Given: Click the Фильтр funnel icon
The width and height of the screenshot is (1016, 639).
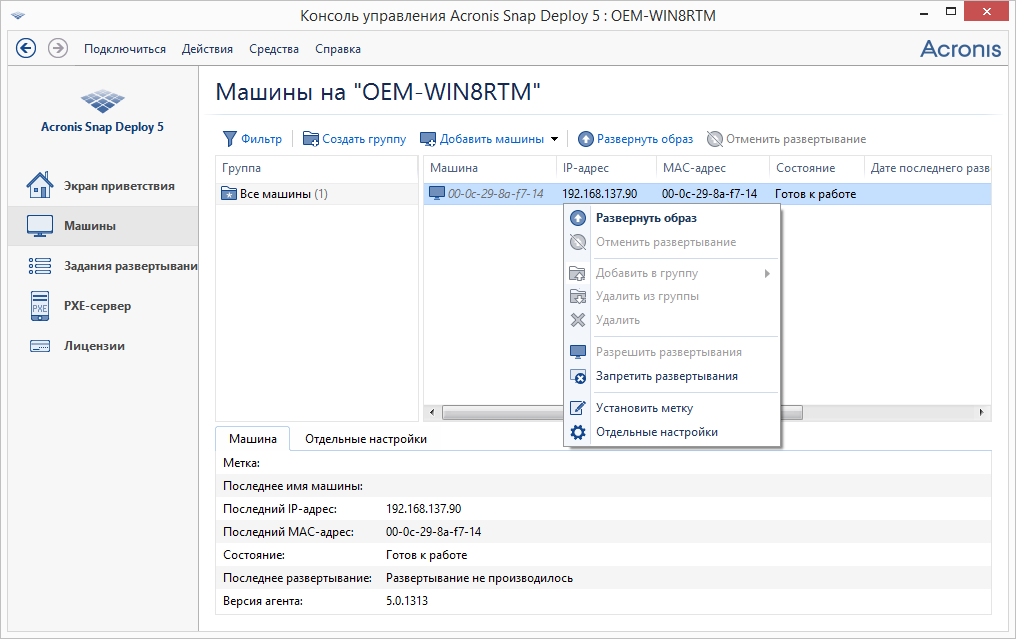Looking at the screenshot, I should tap(229, 139).
